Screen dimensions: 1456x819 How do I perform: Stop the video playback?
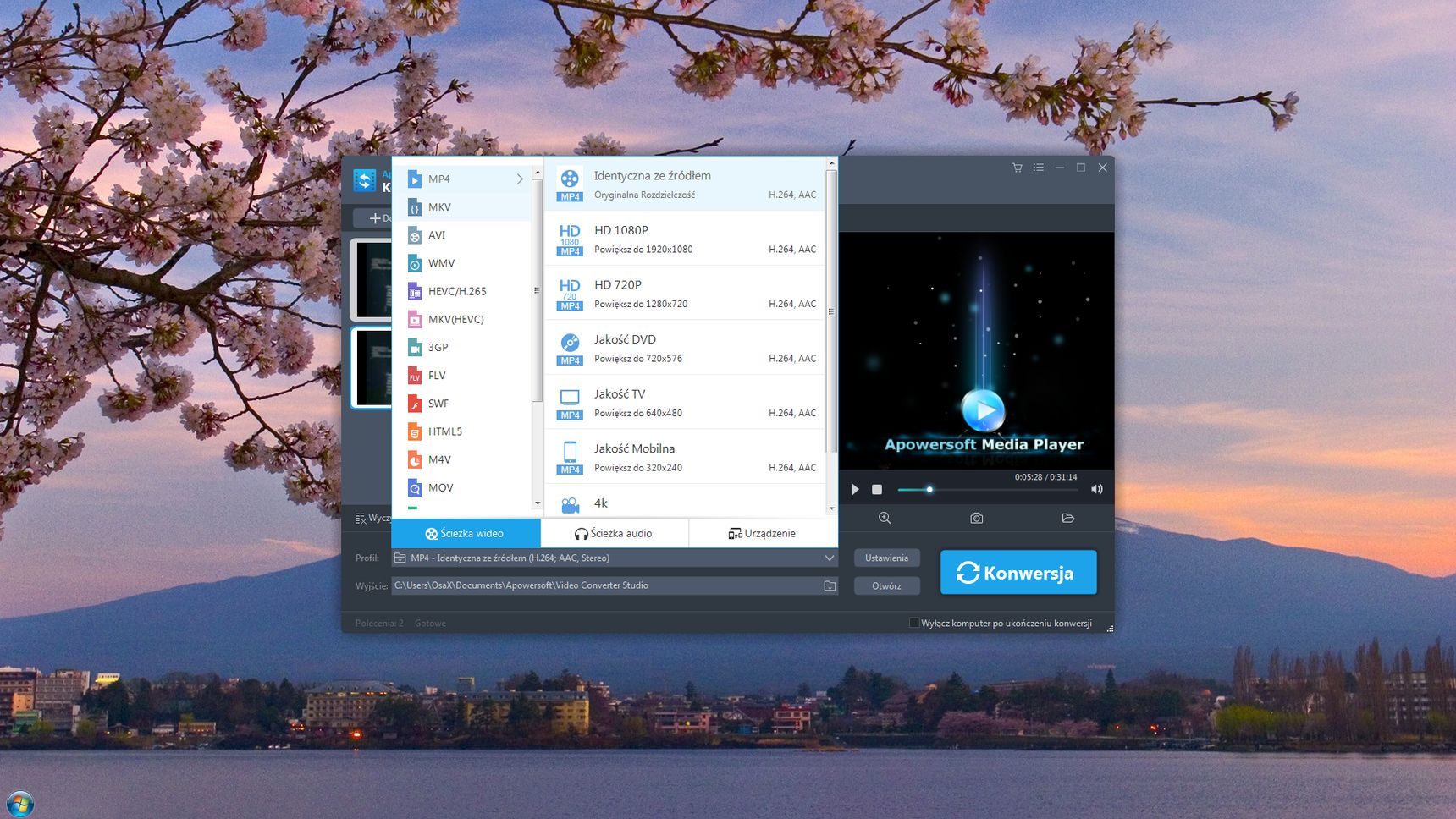click(877, 490)
